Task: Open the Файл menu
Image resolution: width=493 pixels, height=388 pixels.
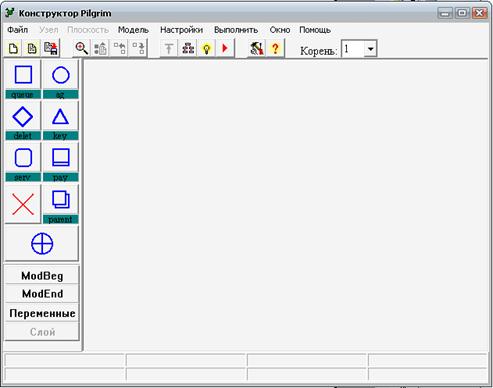Action: pyautogui.click(x=18, y=30)
